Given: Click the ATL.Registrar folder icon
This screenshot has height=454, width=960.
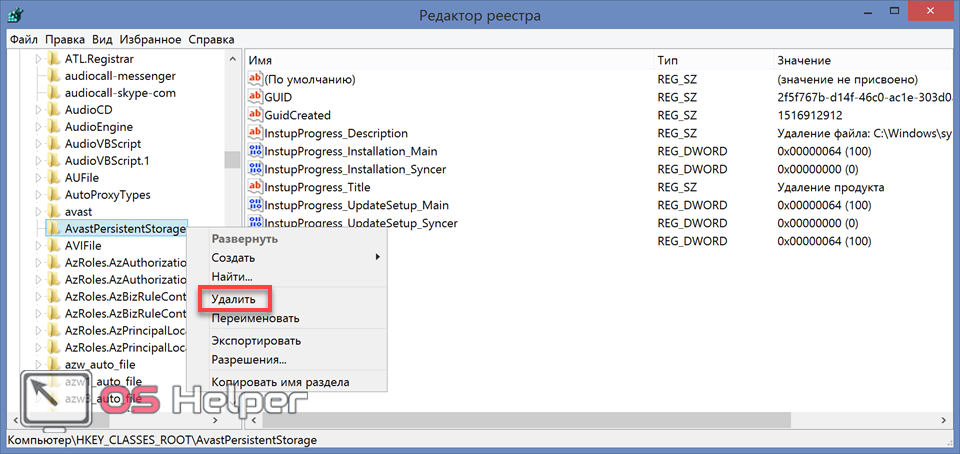Looking at the screenshot, I should [54, 59].
